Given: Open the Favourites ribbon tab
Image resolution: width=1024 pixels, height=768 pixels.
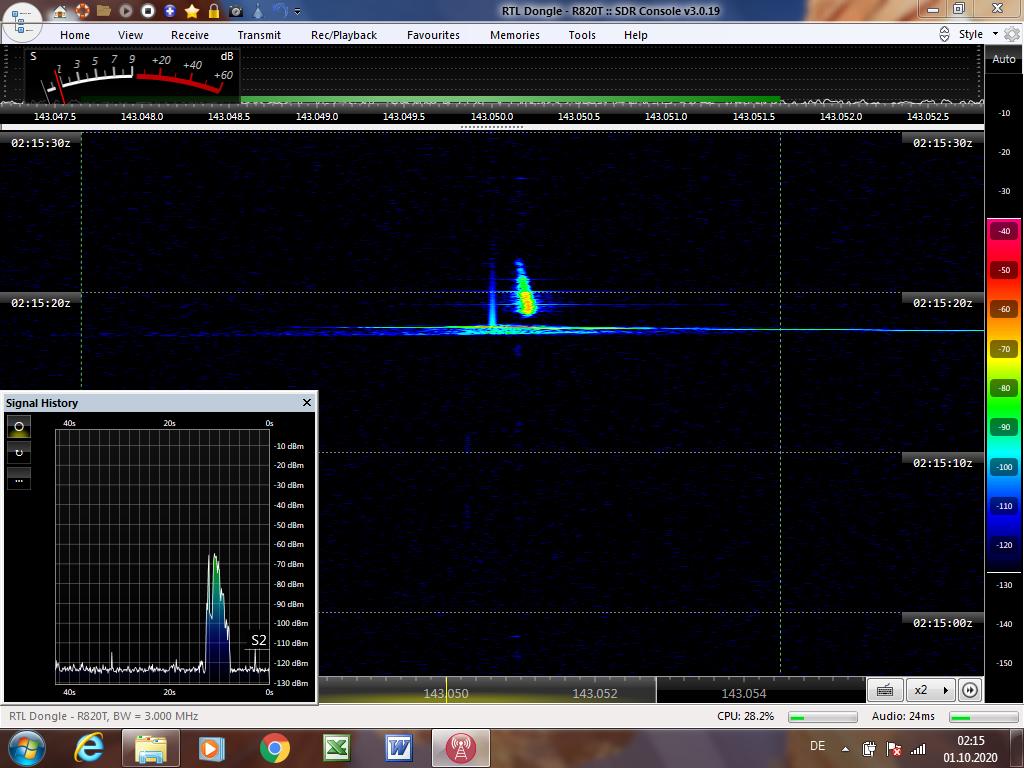Looking at the screenshot, I should tap(434, 35).
